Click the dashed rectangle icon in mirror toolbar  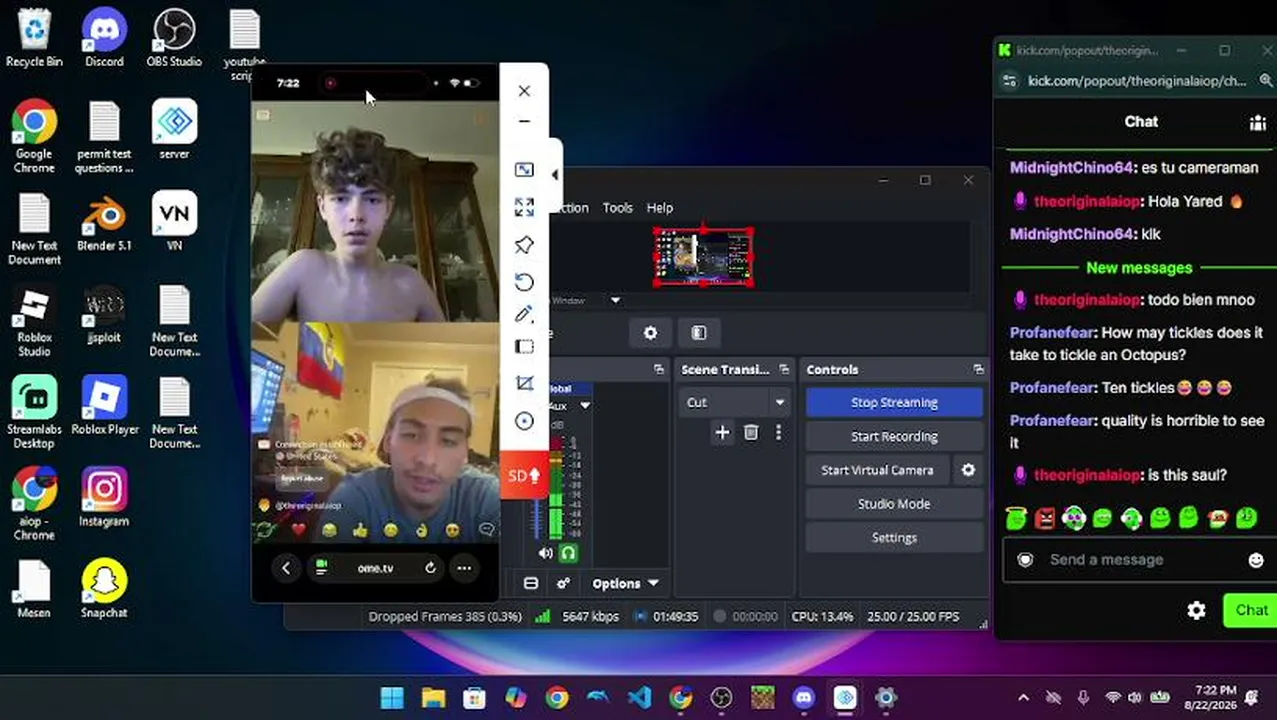click(524, 347)
